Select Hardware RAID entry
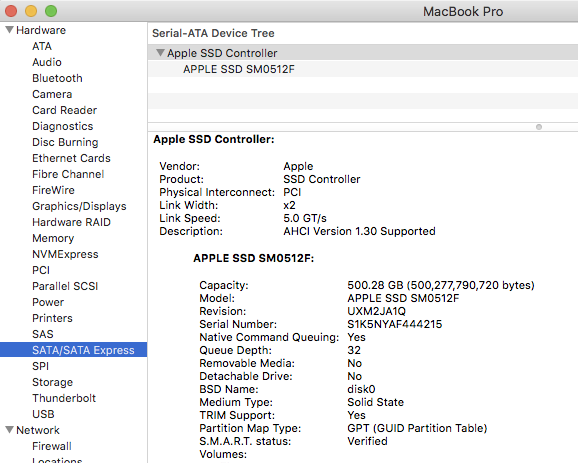This screenshot has height=463, width=578. (72, 222)
